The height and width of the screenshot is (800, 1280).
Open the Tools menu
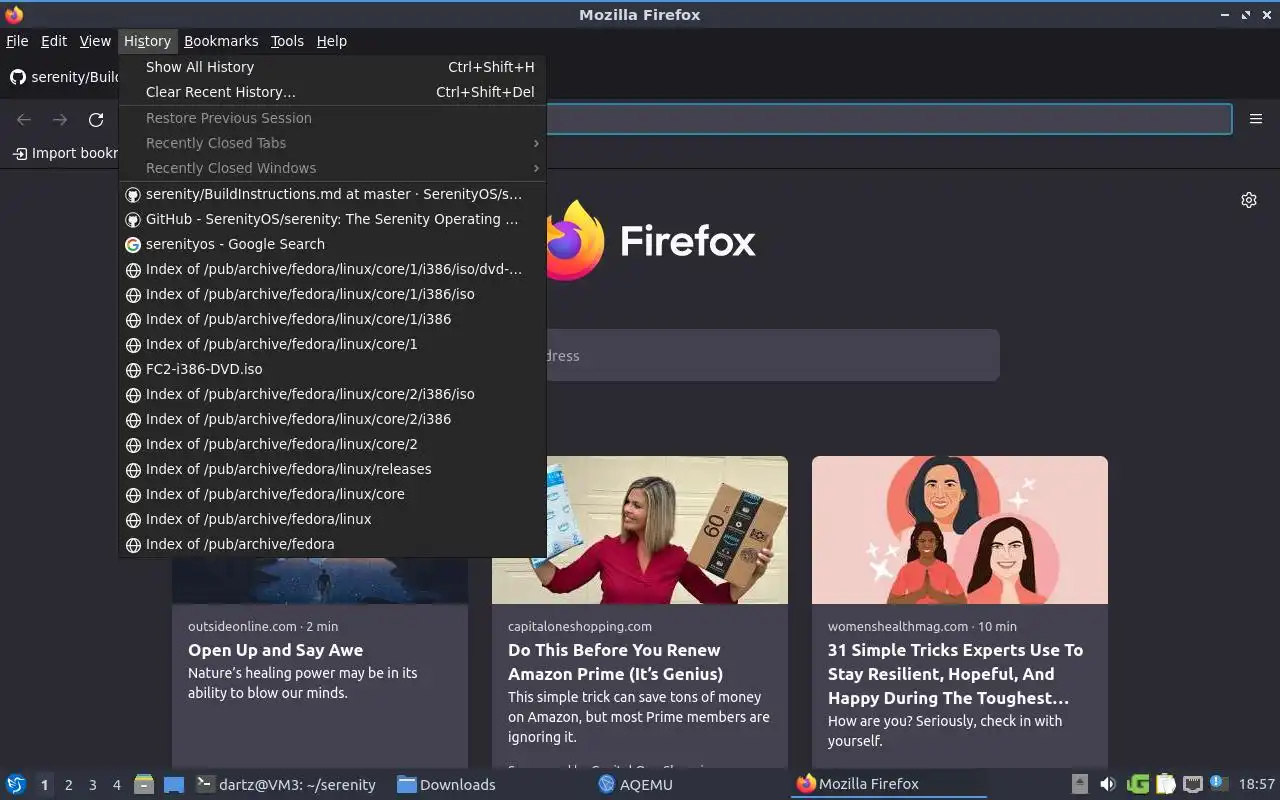[287, 41]
